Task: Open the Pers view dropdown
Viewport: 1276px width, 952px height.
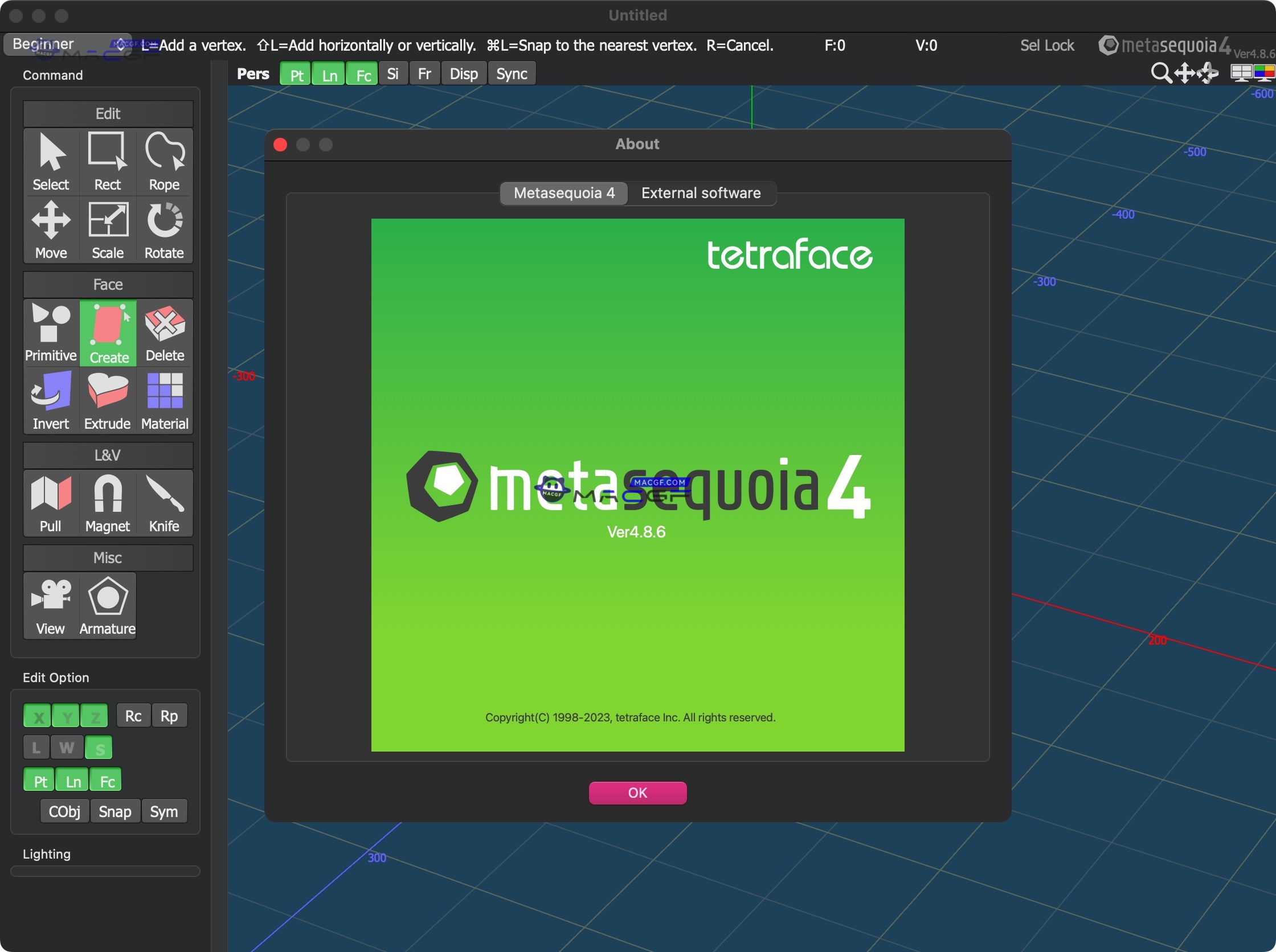Action: coord(252,73)
